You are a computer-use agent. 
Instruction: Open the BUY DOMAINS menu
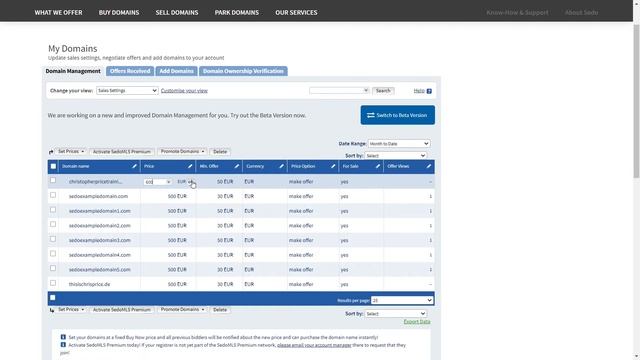[x=119, y=13]
